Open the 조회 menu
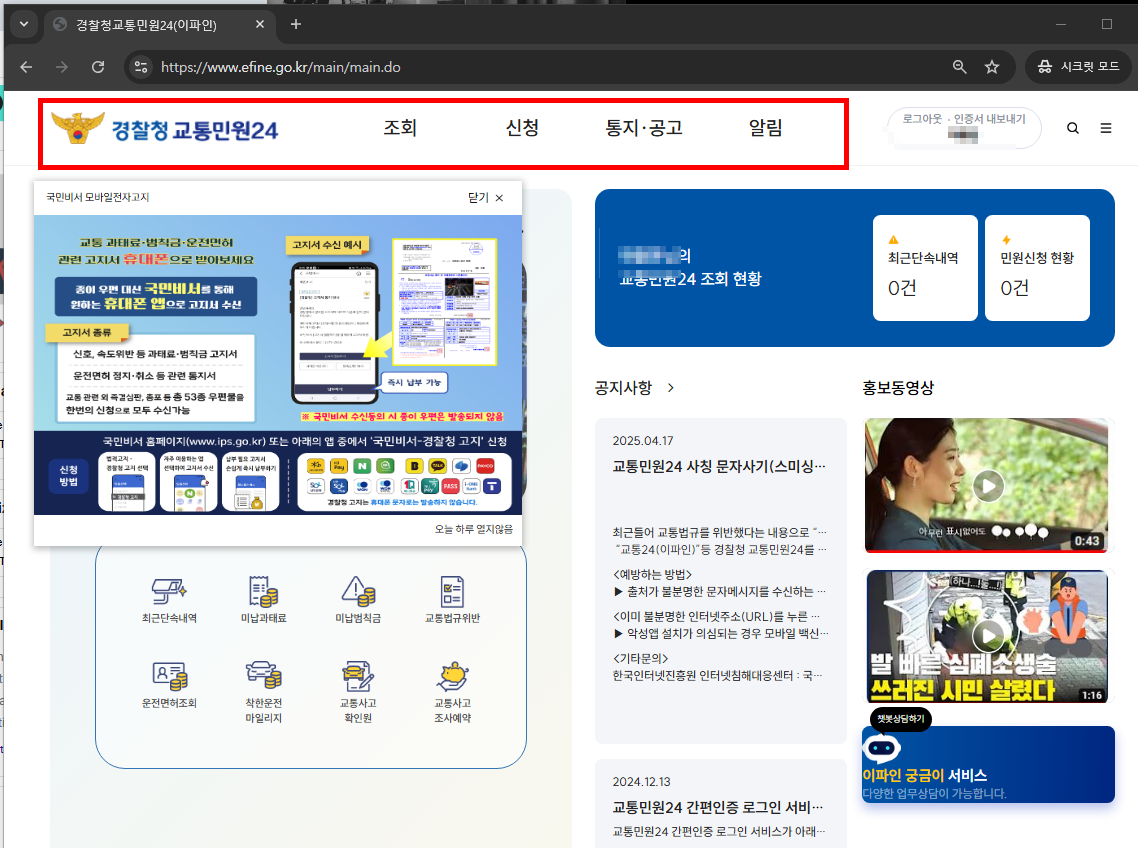1138x848 pixels. point(400,128)
